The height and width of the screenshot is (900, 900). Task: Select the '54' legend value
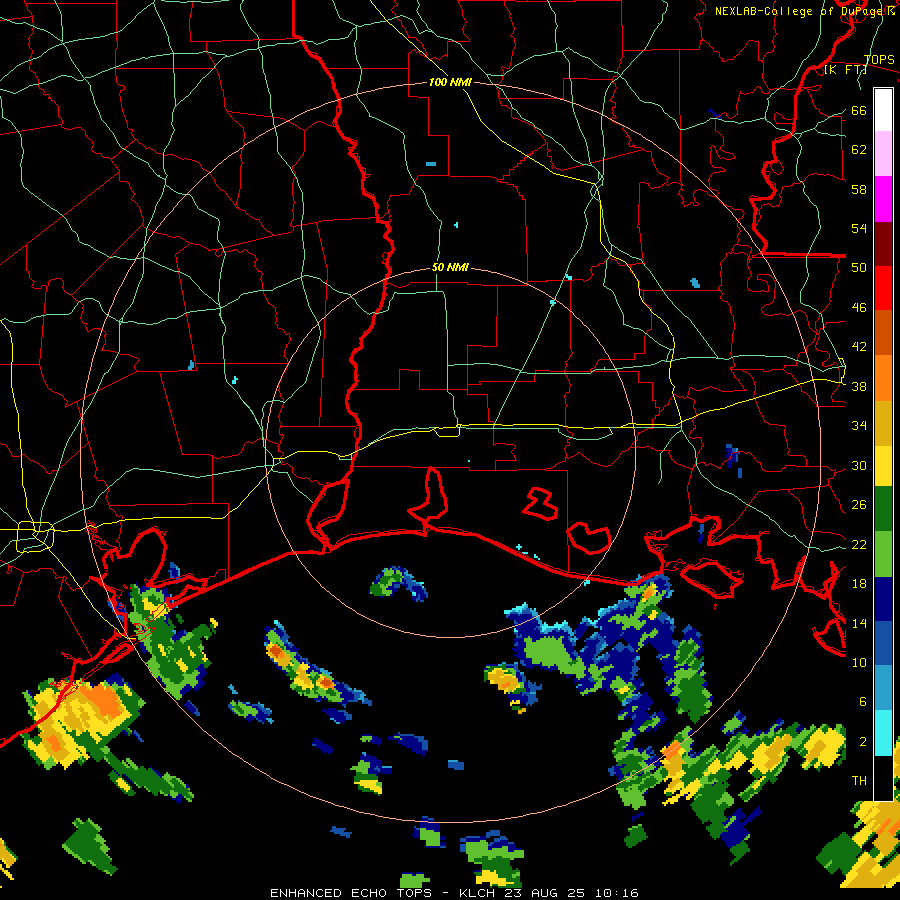(859, 228)
